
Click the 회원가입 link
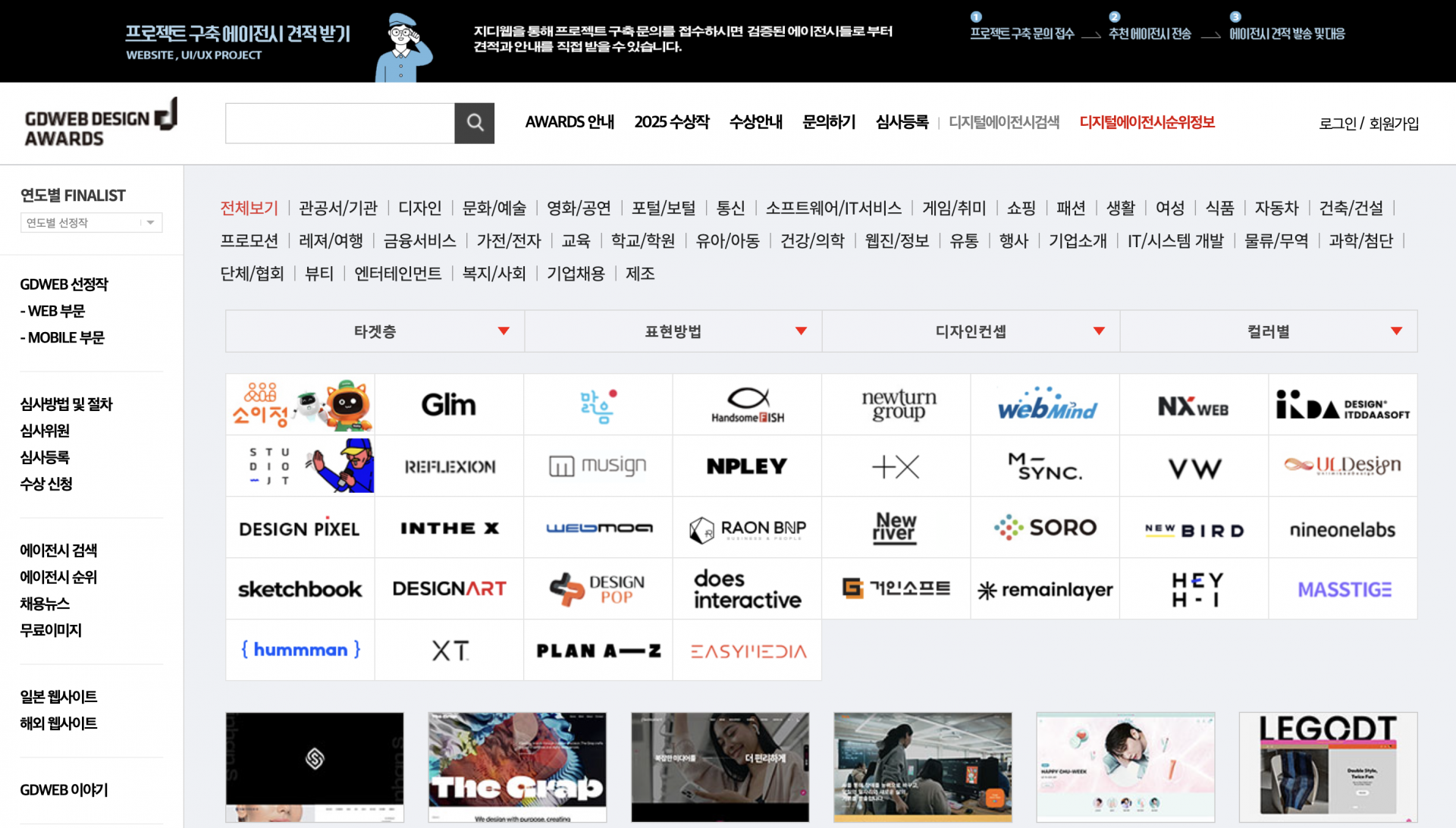point(1394,124)
